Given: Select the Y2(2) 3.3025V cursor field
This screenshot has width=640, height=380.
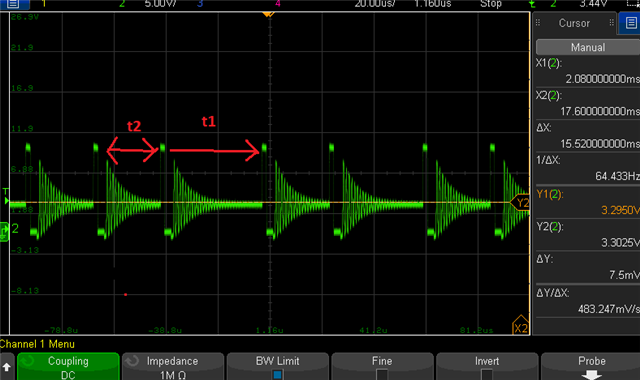Looking at the screenshot, I should 588,235.
